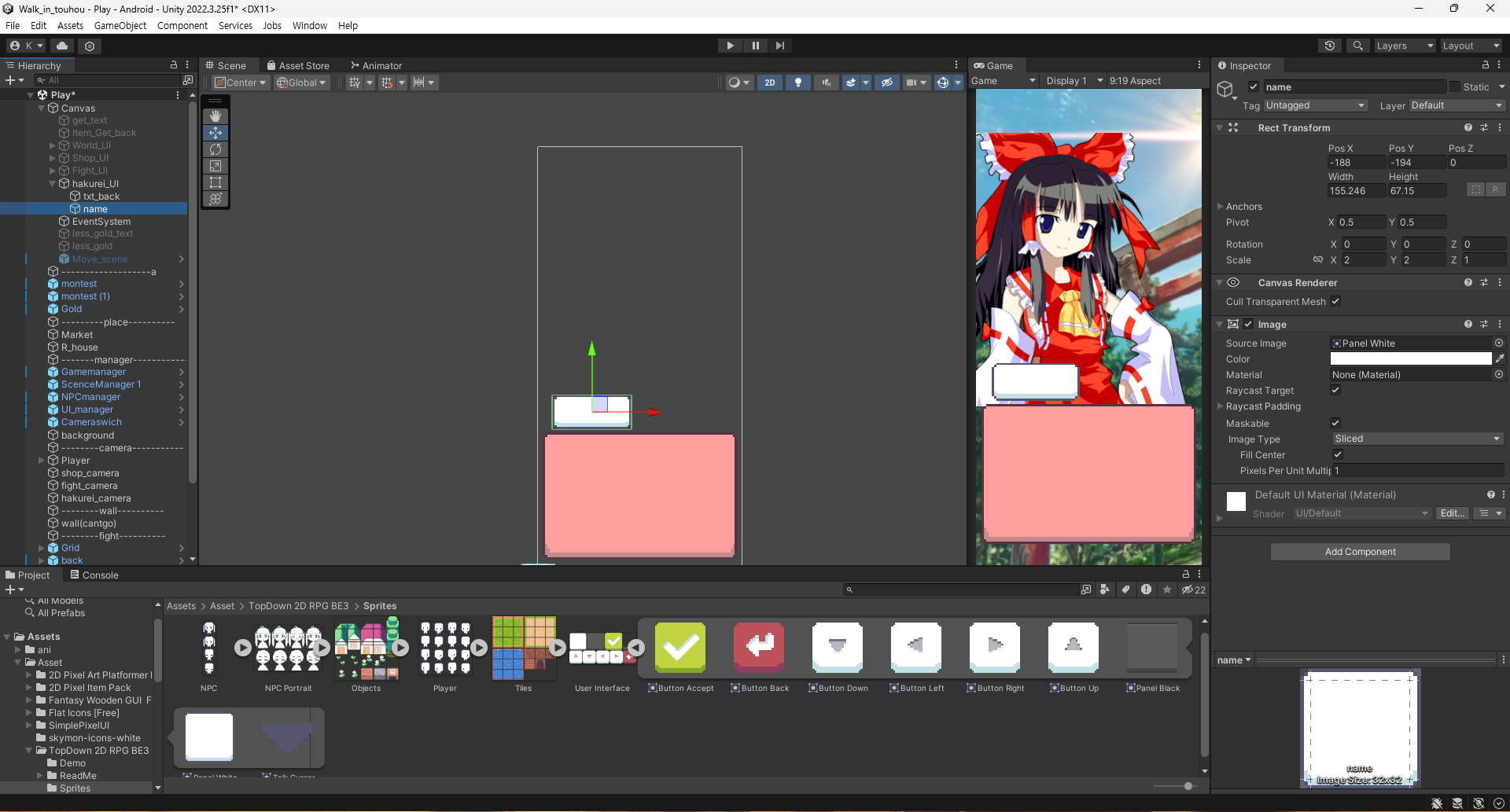Viewport: 1510px width, 812px height.
Task: Expand the World_UI hierarchy item
Action: click(53, 145)
